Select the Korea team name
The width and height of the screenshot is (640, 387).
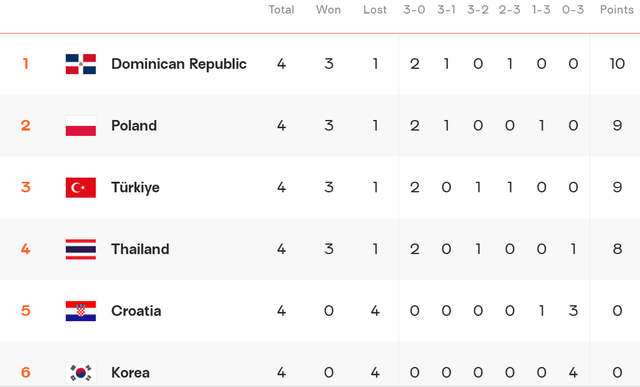pos(130,373)
